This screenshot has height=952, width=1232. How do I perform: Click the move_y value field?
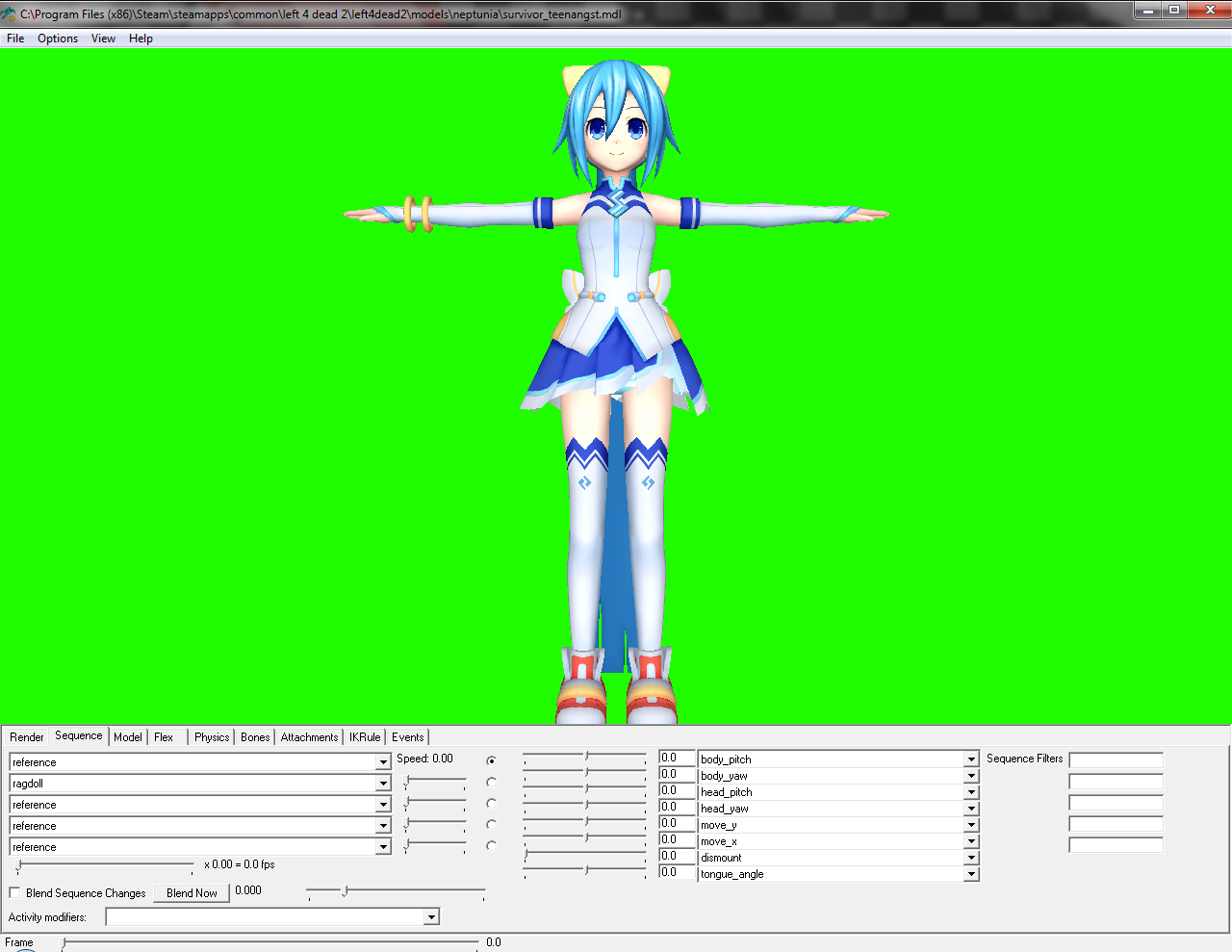point(677,824)
